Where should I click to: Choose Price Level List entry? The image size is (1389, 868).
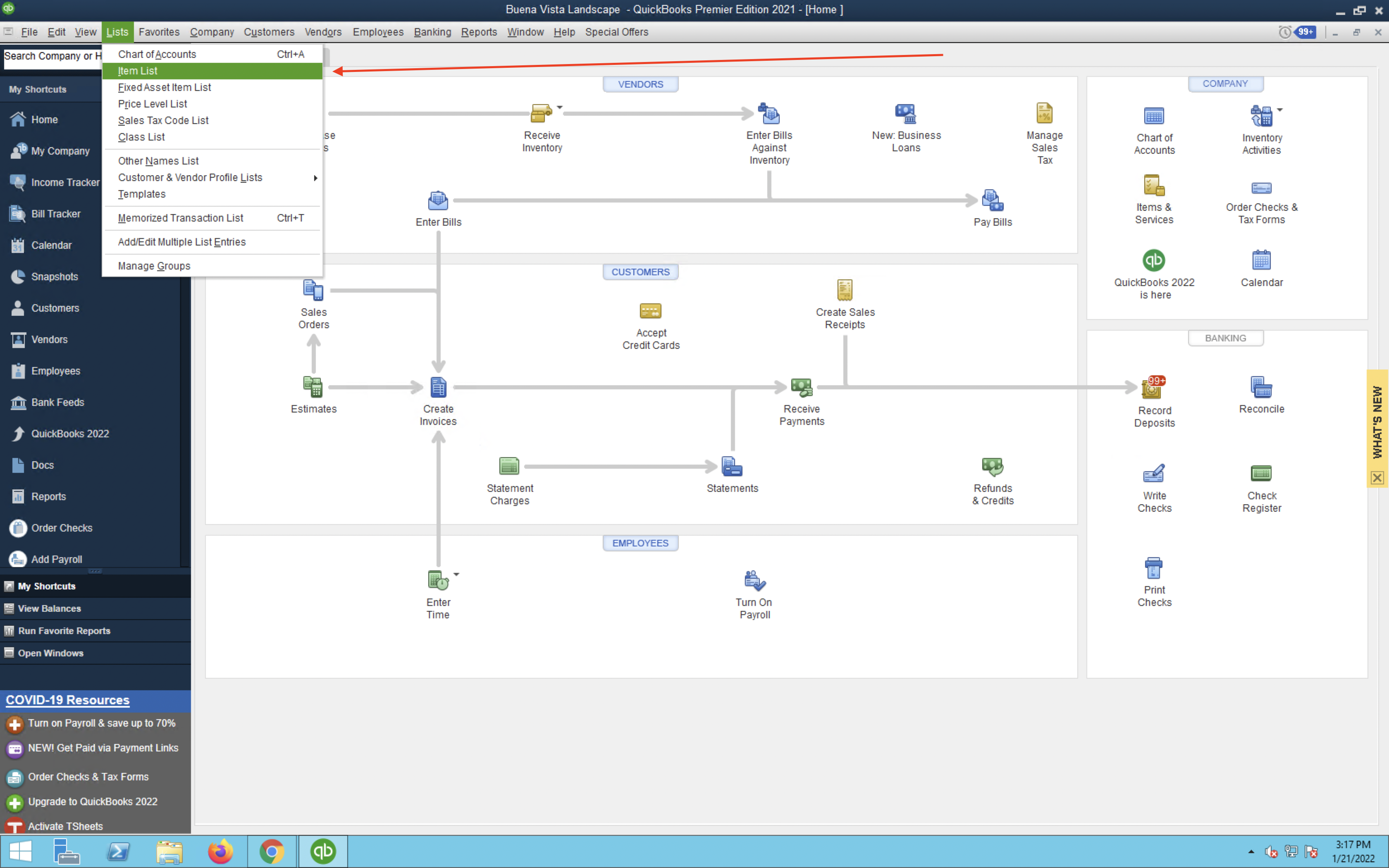click(212, 104)
